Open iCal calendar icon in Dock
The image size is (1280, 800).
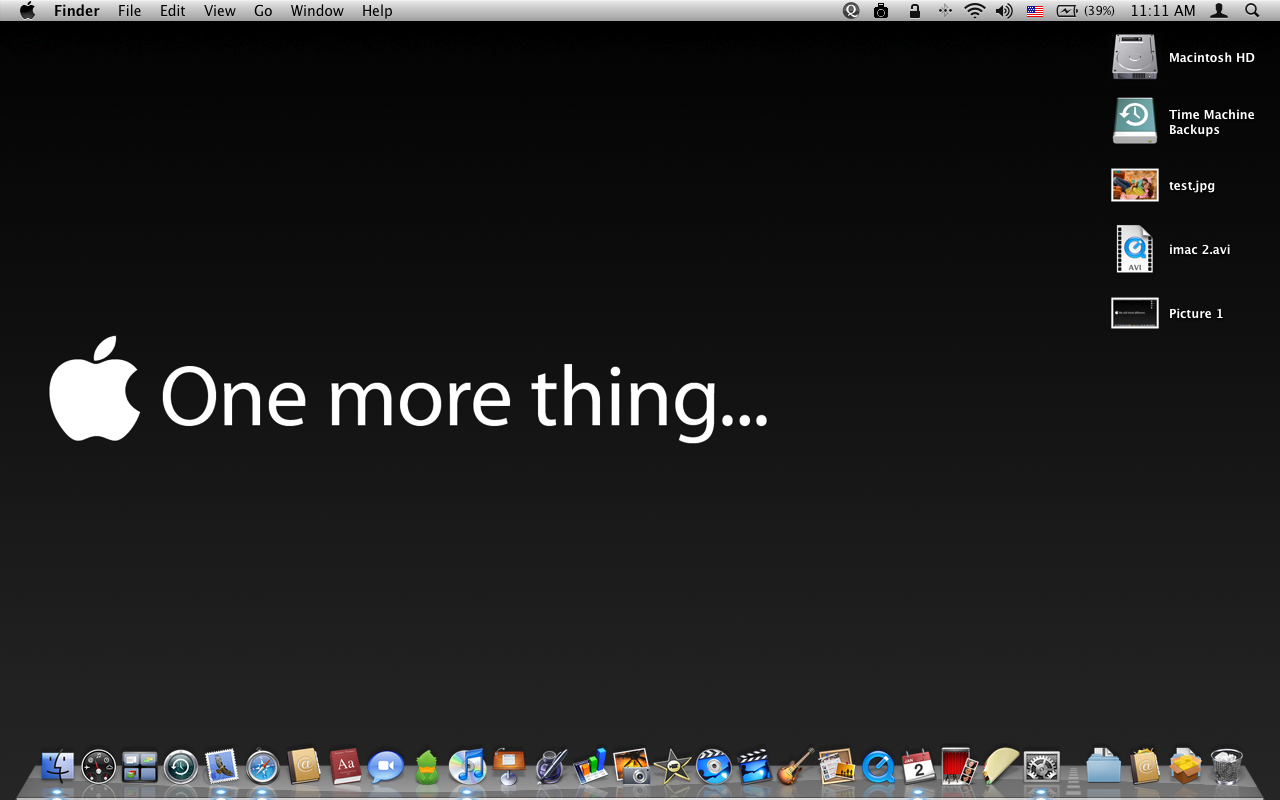pyautogui.click(x=919, y=767)
